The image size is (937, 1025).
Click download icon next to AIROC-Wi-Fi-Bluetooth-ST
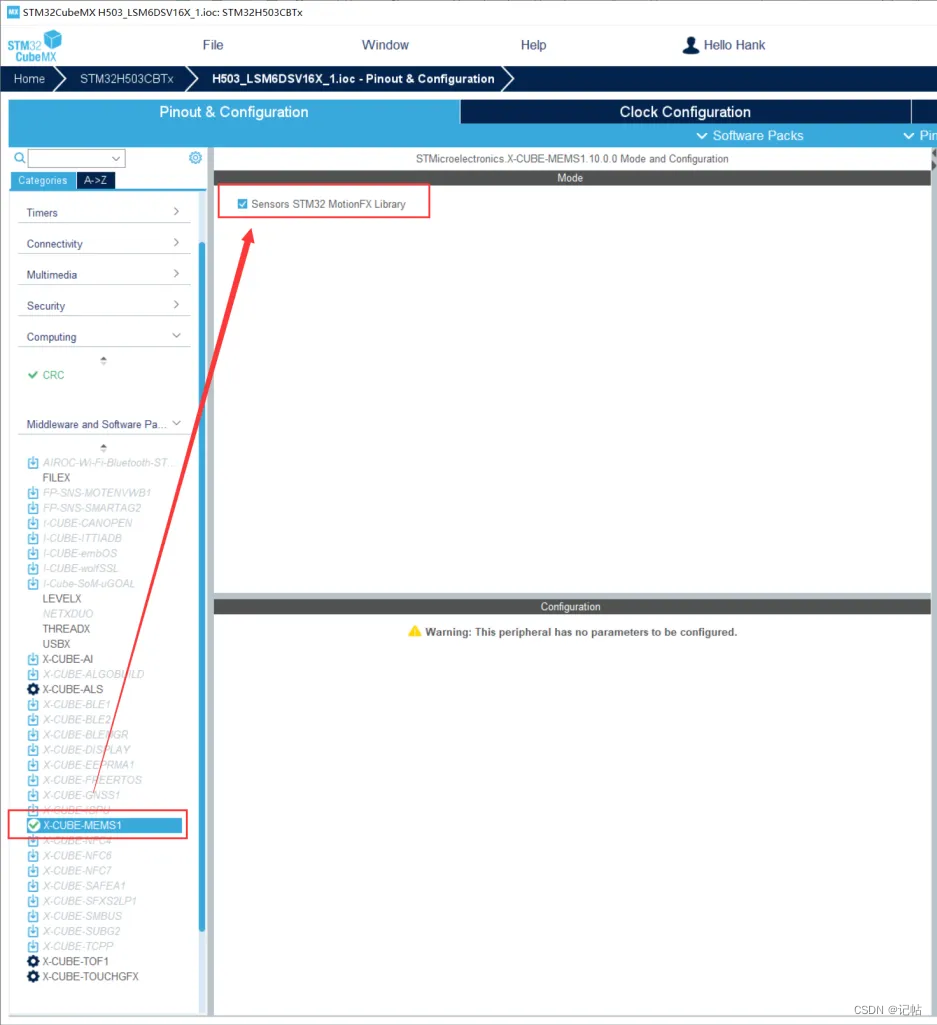coord(33,463)
